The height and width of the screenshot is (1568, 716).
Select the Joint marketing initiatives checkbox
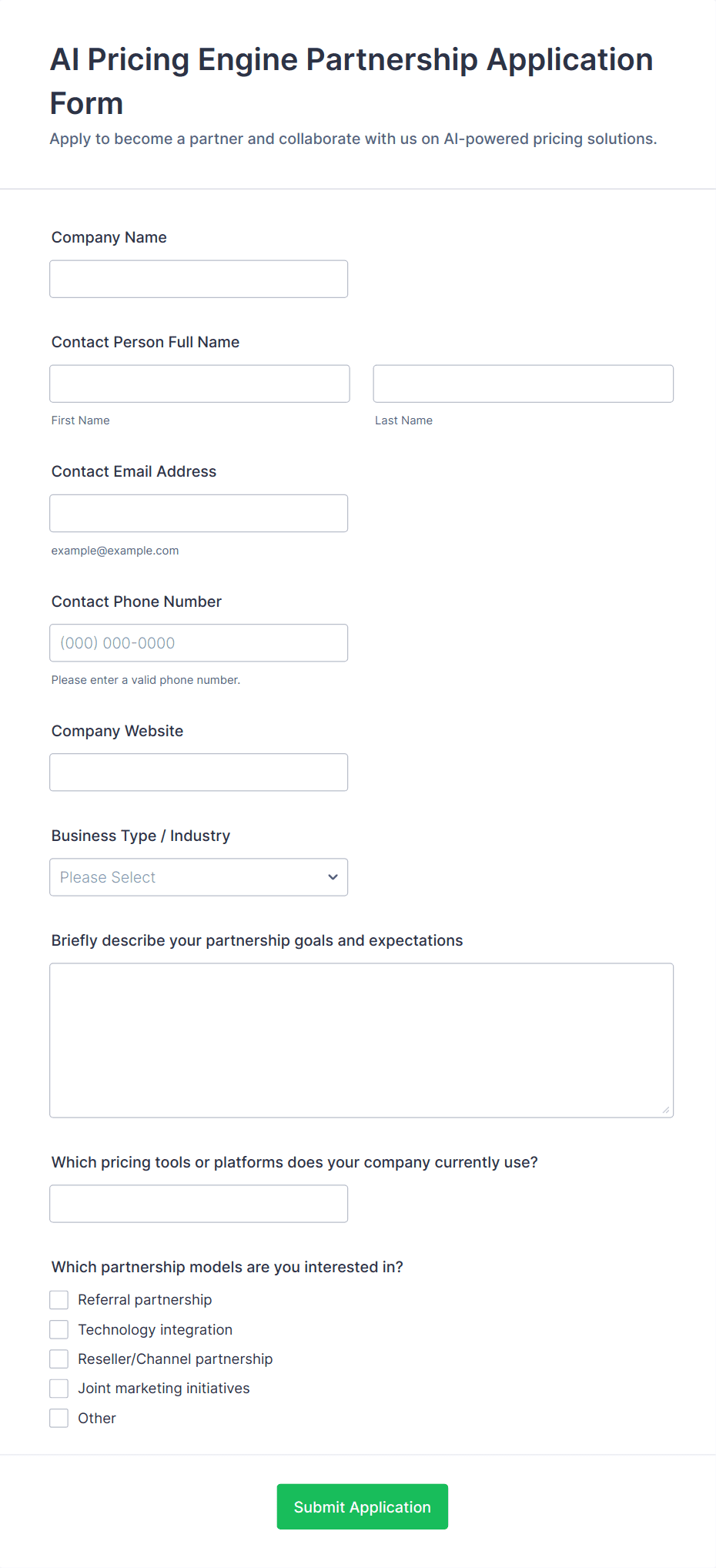[x=59, y=1389]
